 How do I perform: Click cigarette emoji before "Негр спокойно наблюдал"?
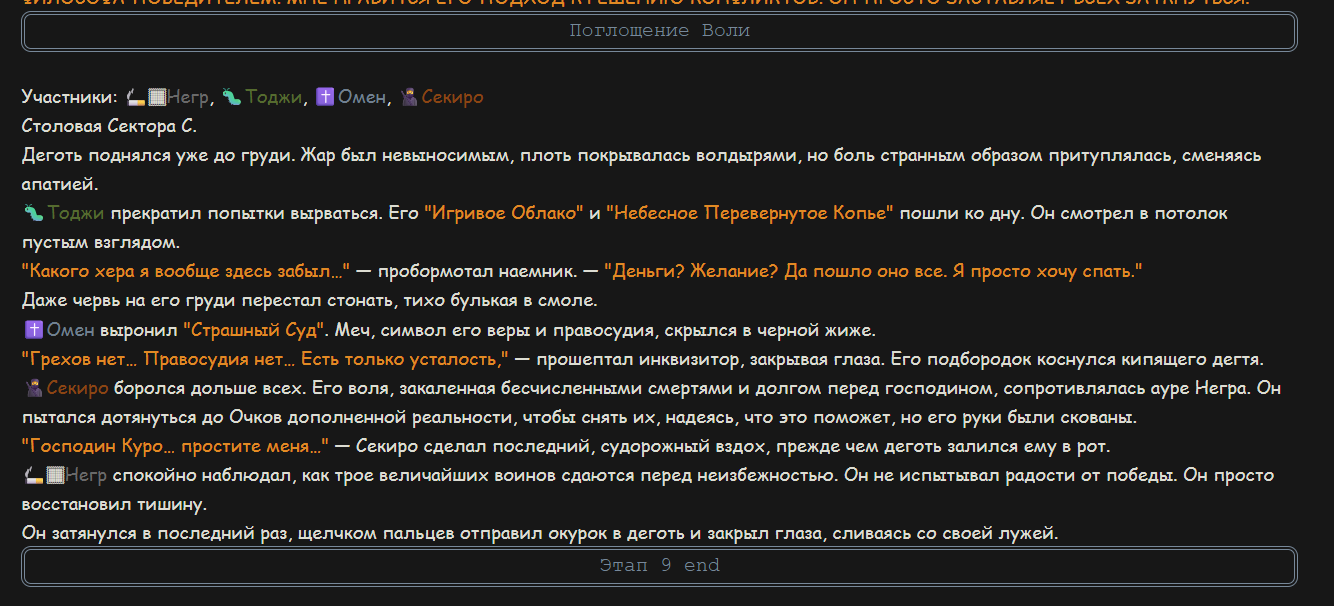click(x=32, y=475)
